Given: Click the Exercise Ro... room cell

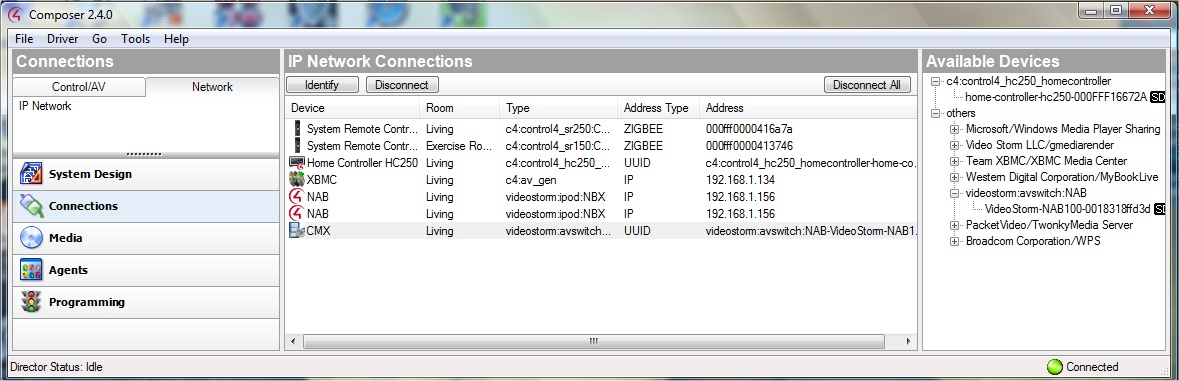Looking at the screenshot, I should pos(459,146).
